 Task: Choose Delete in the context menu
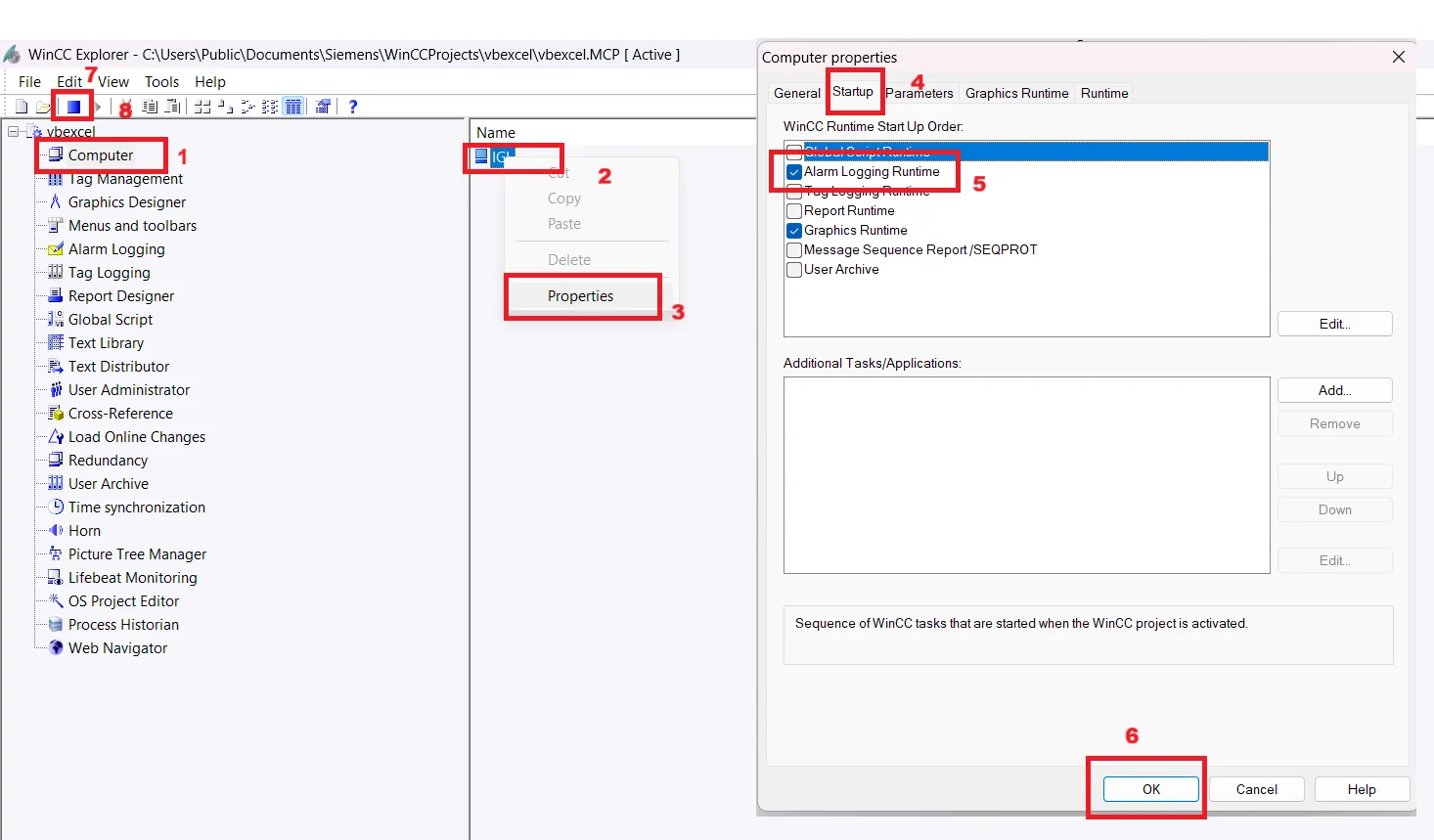[569, 260]
